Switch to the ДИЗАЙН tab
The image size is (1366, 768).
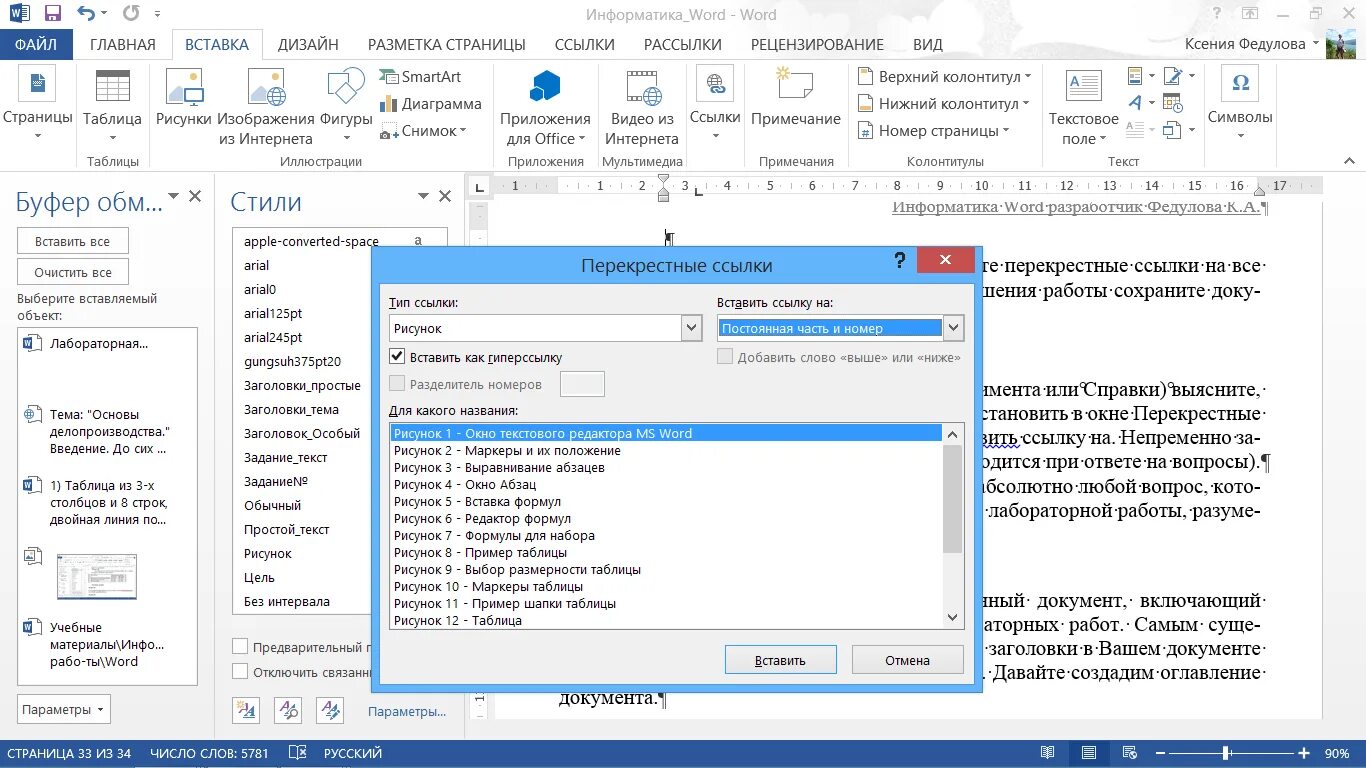tap(308, 44)
